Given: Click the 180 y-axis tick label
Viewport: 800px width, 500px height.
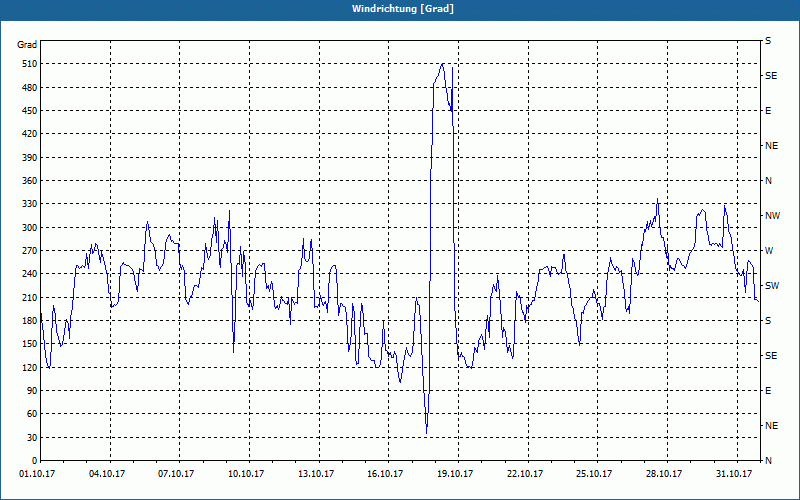Looking at the screenshot, I should coord(30,321).
